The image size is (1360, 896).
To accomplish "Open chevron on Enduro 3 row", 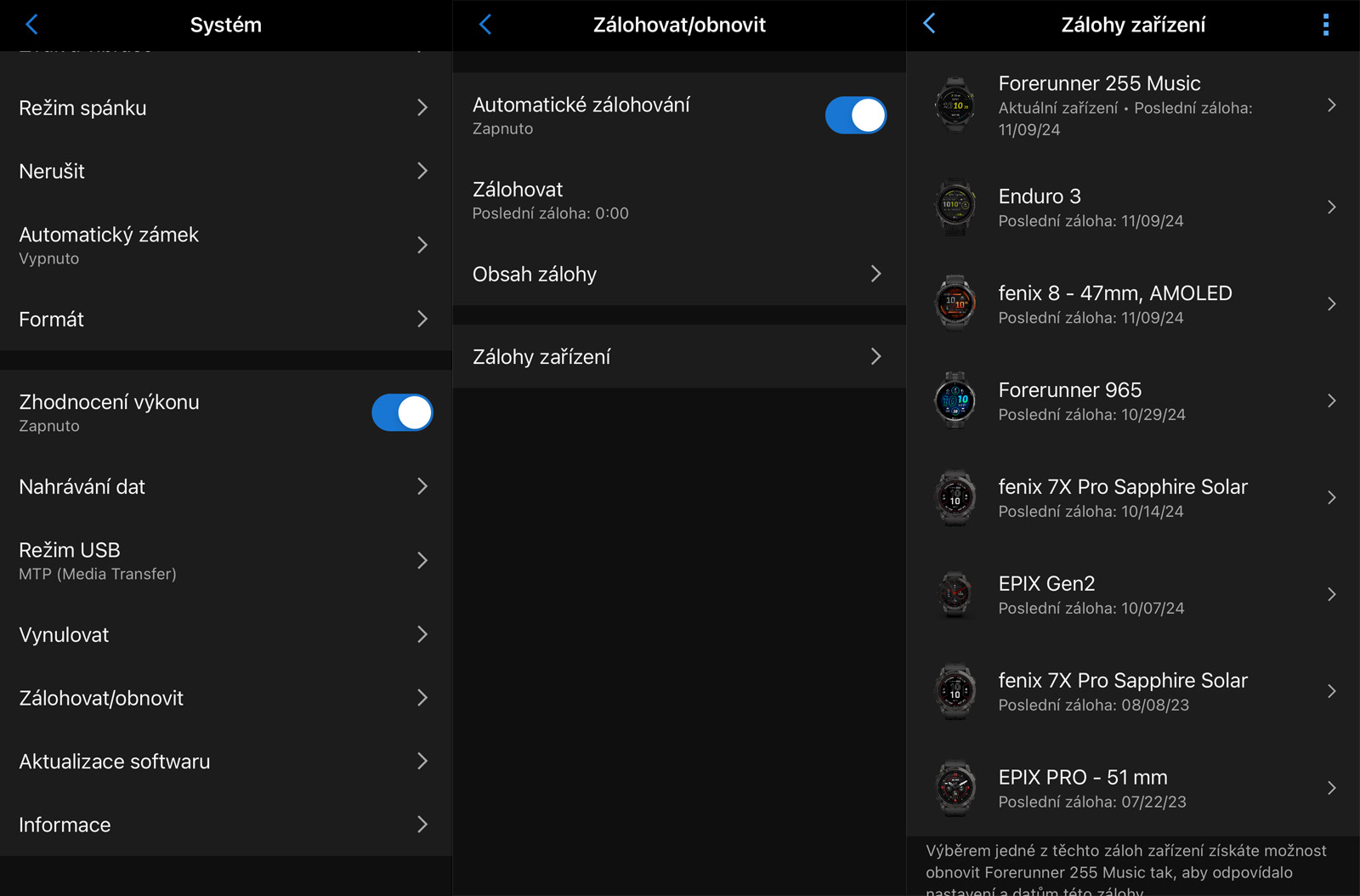I will coord(1332,207).
